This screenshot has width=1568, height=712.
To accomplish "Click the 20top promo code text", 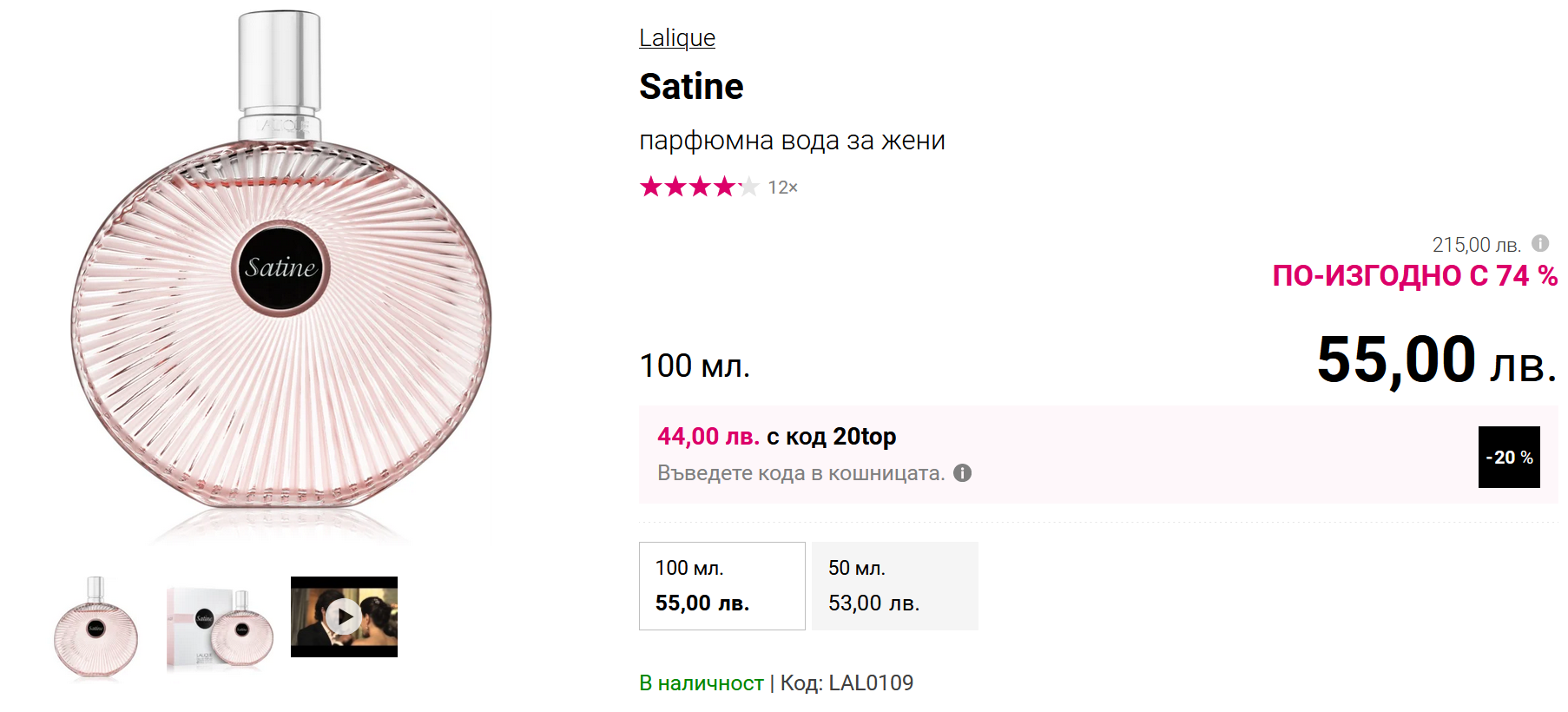I will 864,436.
